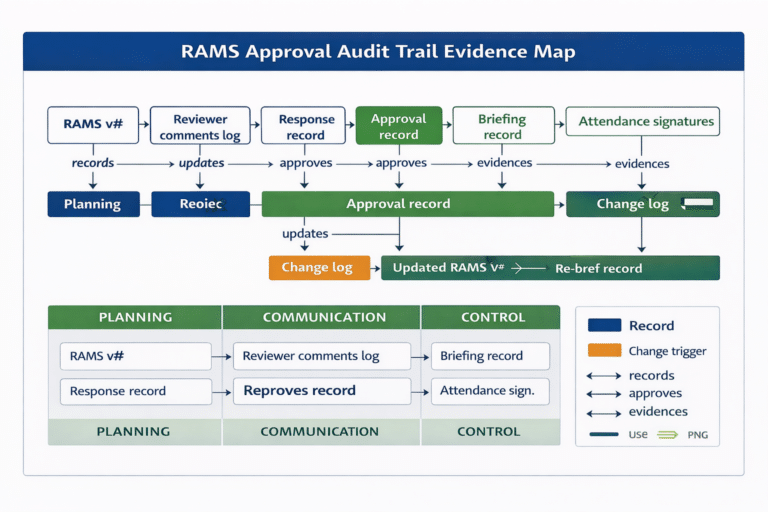Image resolution: width=768 pixels, height=512 pixels.
Task: Select the RAMS v# cell in the Planning column
Action: [x=136, y=356]
